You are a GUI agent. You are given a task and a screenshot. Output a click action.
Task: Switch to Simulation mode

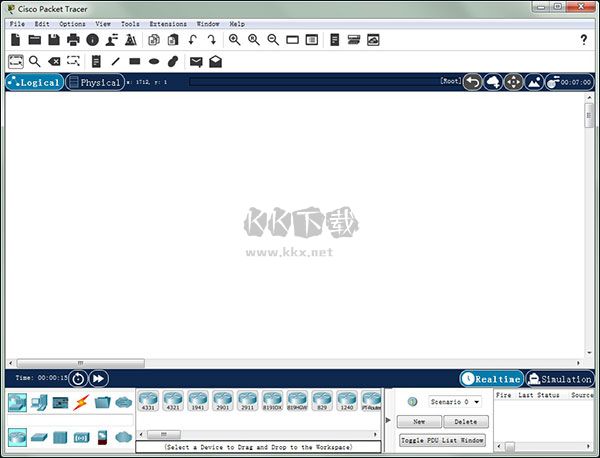[x=560, y=379]
